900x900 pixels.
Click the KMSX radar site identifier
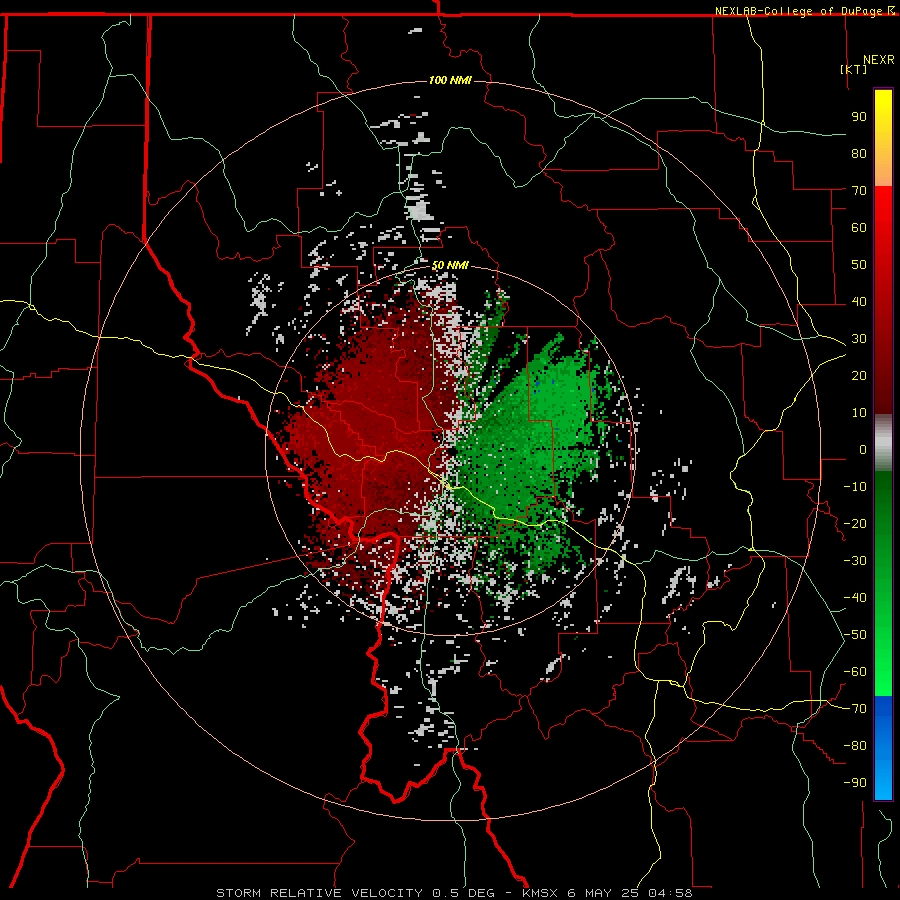pos(540,893)
